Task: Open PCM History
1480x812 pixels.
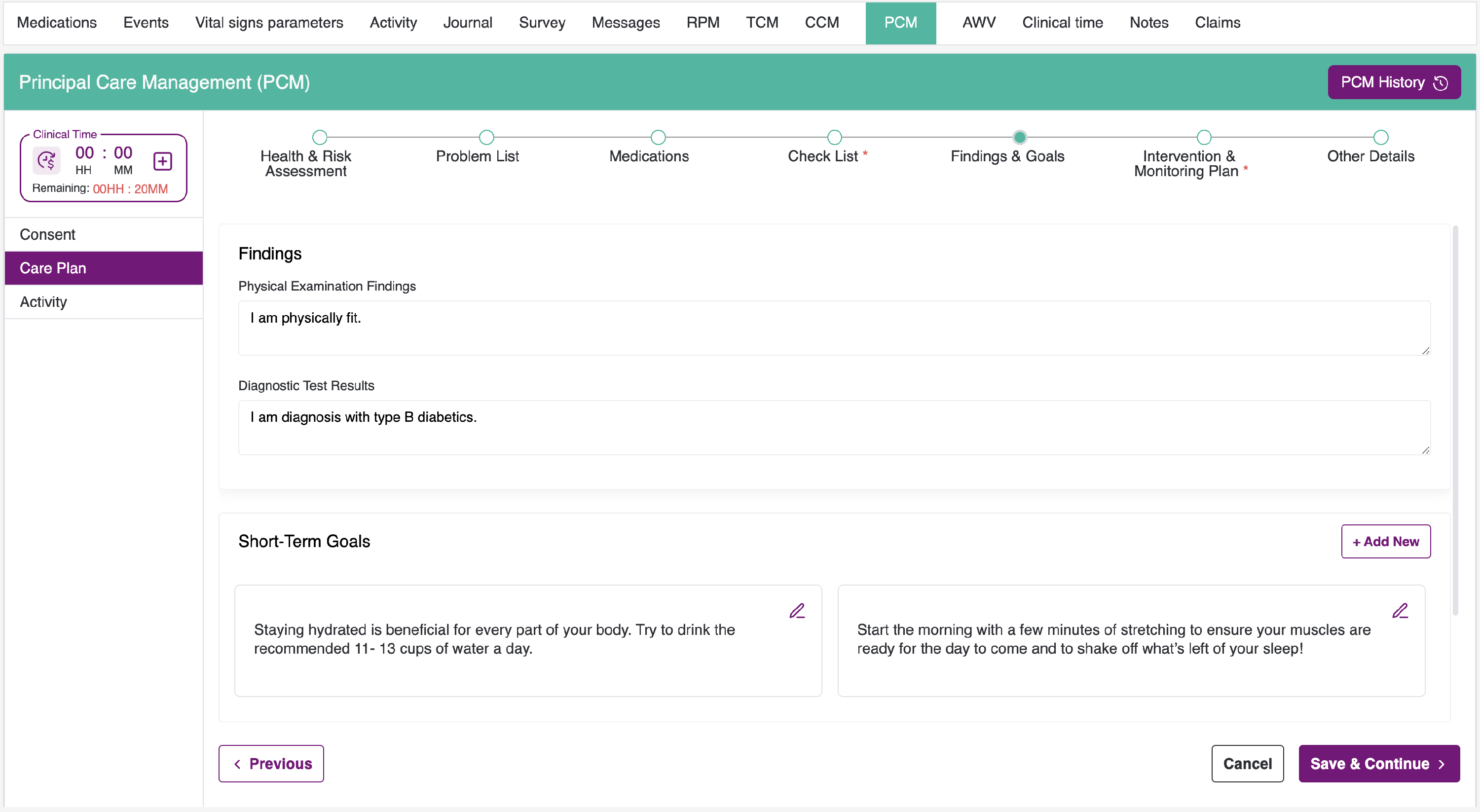Action: coord(1393,82)
